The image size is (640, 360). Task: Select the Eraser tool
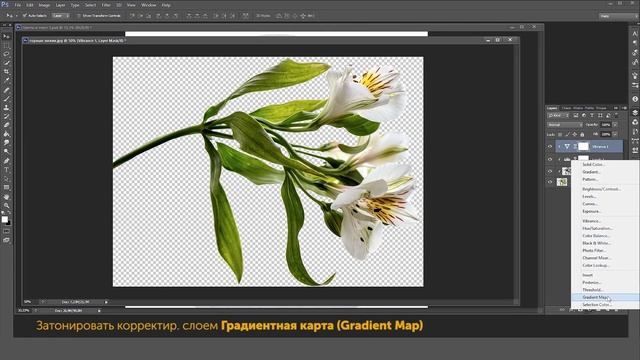[6, 125]
